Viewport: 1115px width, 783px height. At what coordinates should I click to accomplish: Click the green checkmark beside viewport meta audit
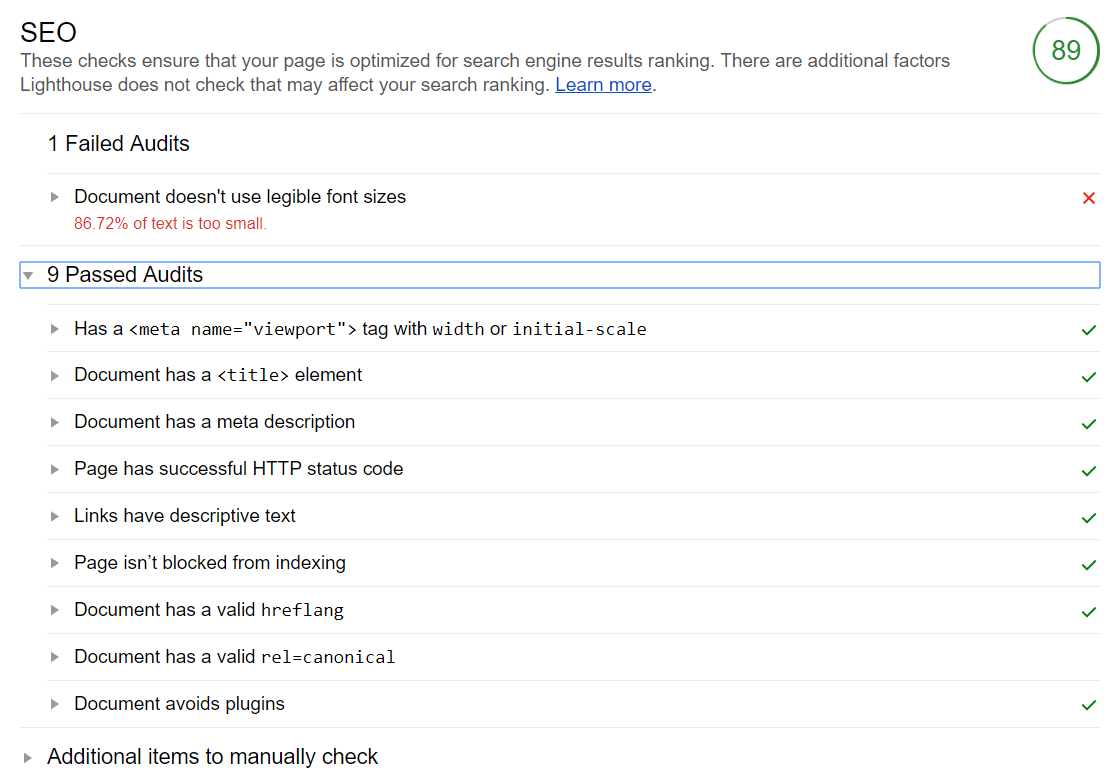tap(1088, 330)
